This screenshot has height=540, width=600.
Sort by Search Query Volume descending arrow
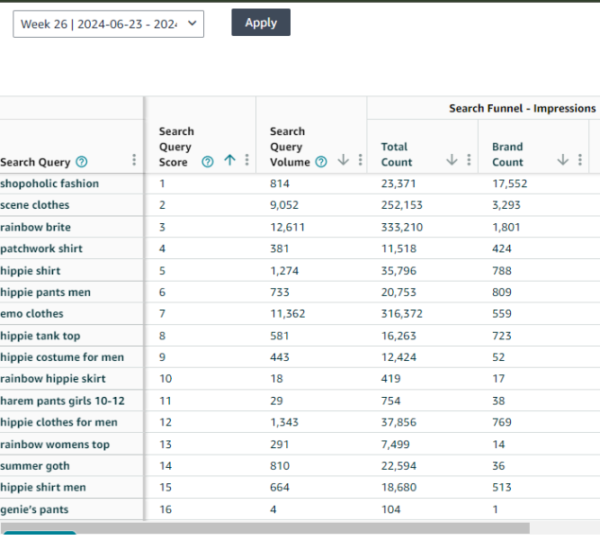pyautogui.click(x=343, y=161)
